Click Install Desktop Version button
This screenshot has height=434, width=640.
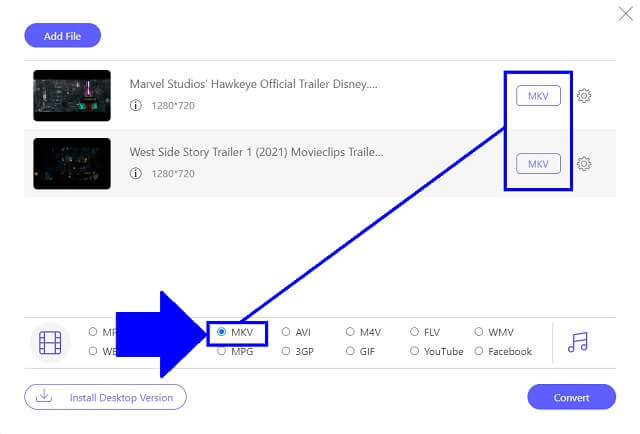[x=105, y=397]
